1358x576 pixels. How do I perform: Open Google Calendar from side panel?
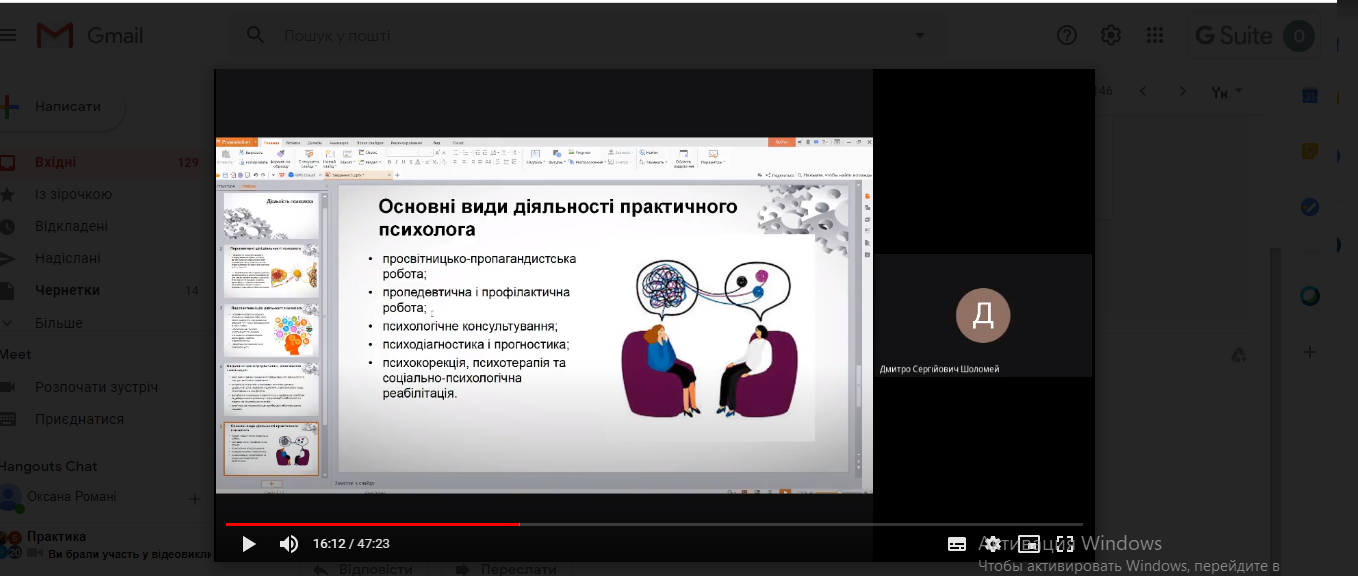click(1309, 96)
